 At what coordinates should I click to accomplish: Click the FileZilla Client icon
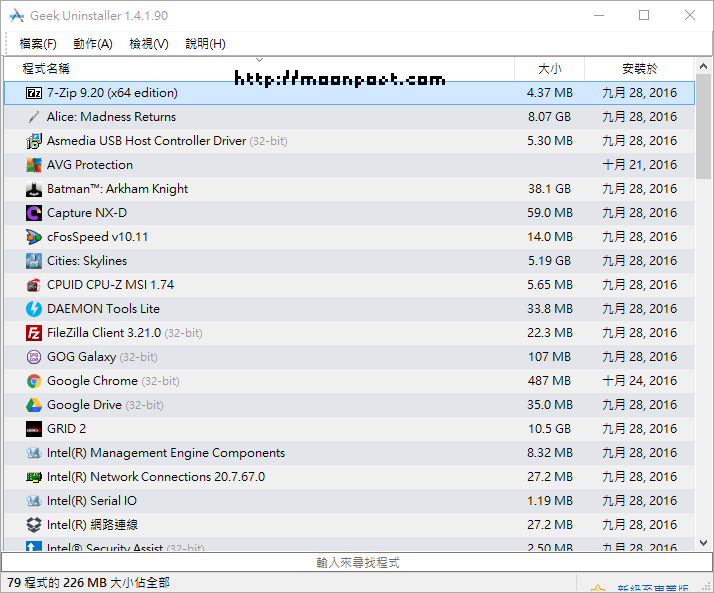(34, 333)
